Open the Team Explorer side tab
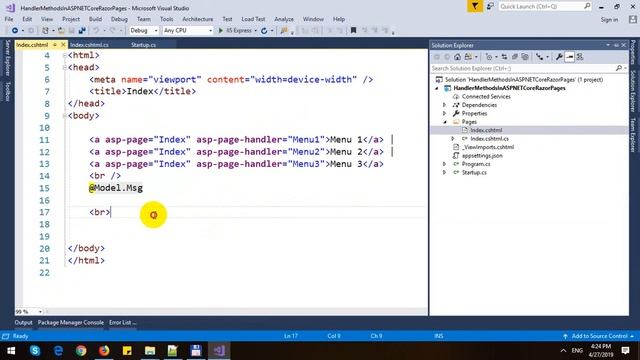 (633, 135)
